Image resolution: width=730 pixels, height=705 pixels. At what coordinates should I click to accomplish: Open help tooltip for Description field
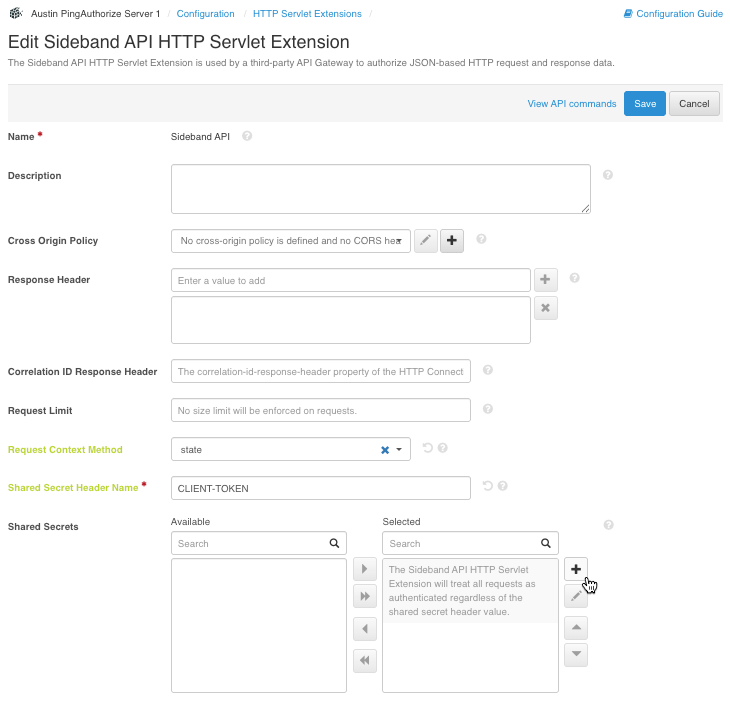pos(608,175)
